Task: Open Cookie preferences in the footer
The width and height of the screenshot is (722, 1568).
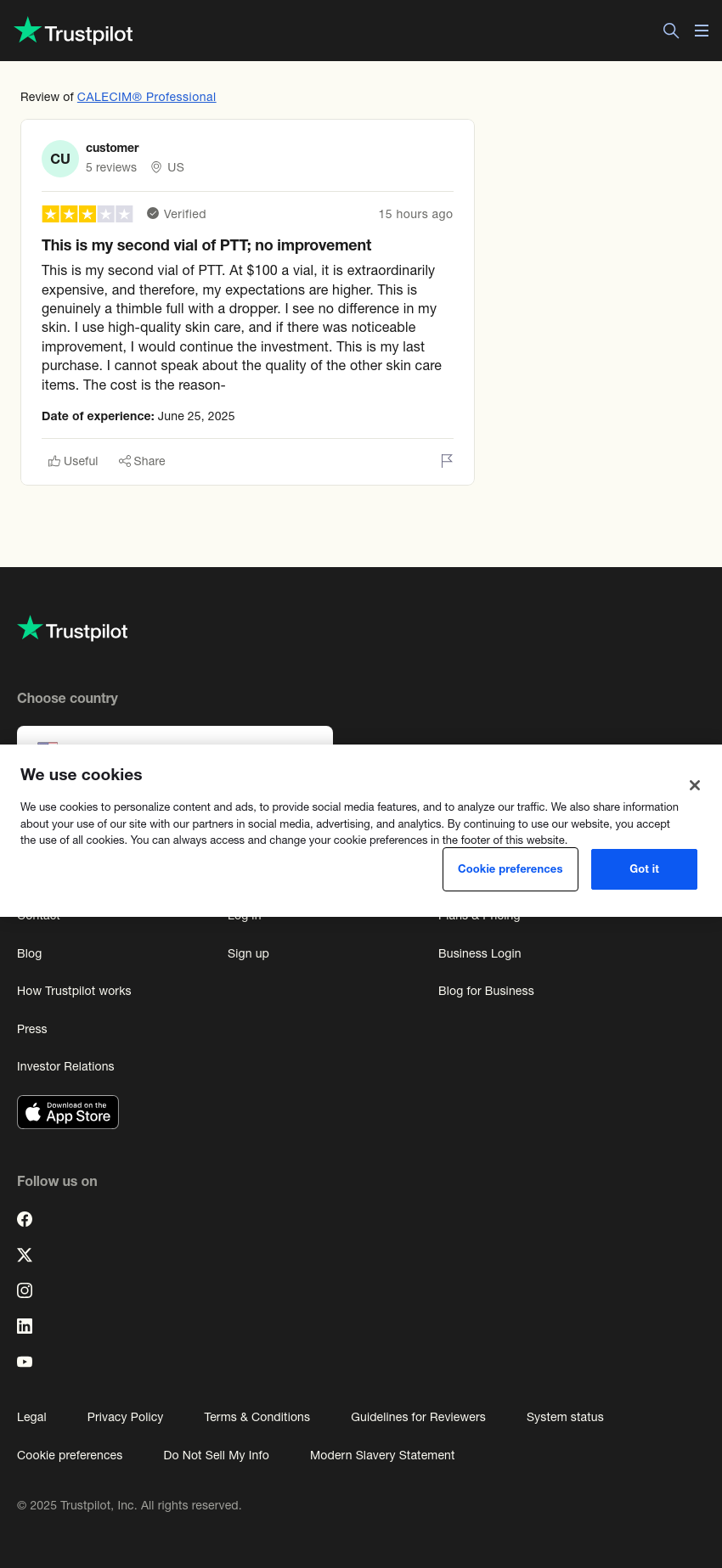Action: click(70, 1455)
